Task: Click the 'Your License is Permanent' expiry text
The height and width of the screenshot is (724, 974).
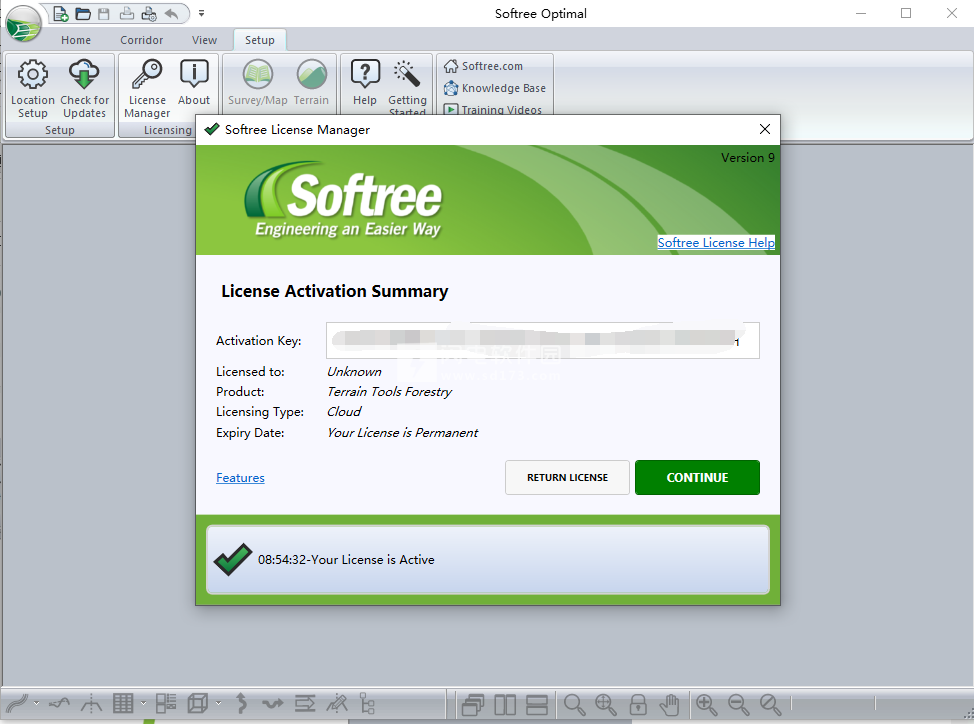Action: pyautogui.click(x=403, y=433)
